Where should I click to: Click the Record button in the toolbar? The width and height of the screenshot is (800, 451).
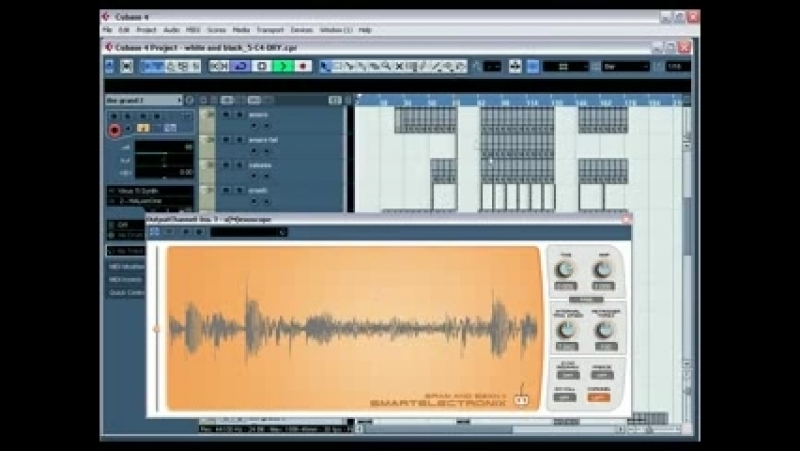click(x=303, y=66)
